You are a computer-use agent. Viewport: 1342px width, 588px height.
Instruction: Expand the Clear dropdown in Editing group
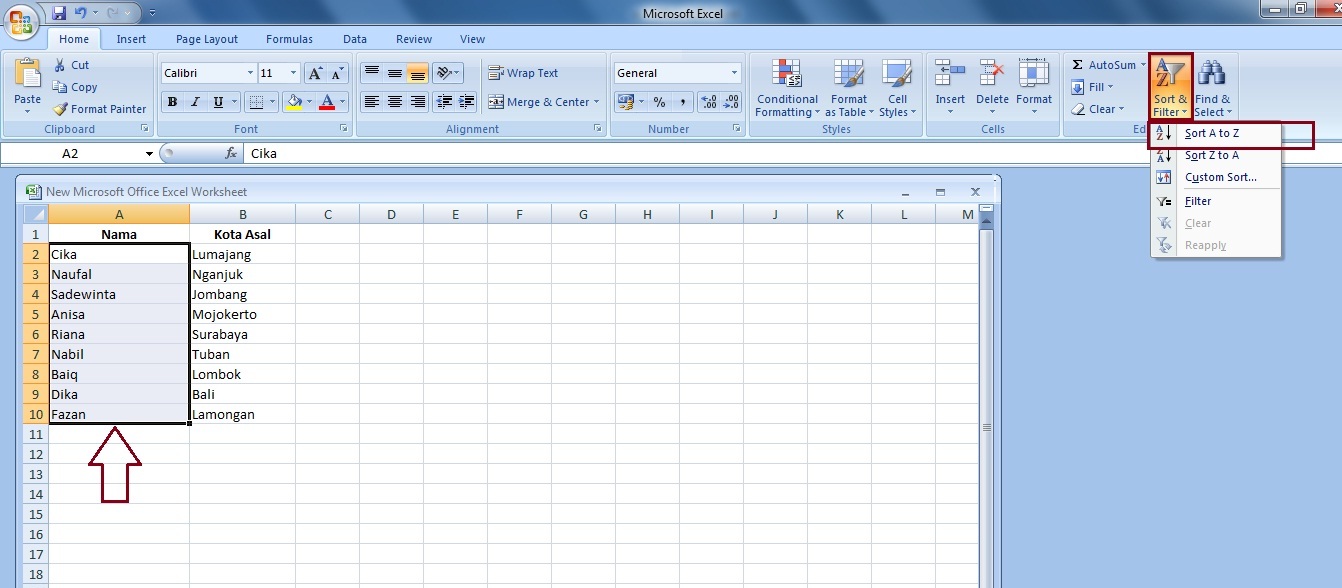[1121, 109]
